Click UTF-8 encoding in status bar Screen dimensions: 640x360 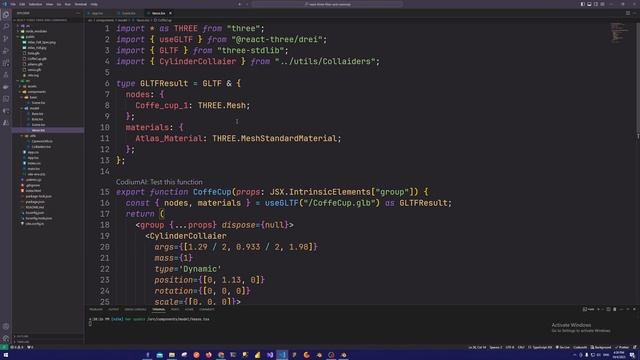(510, 347)
